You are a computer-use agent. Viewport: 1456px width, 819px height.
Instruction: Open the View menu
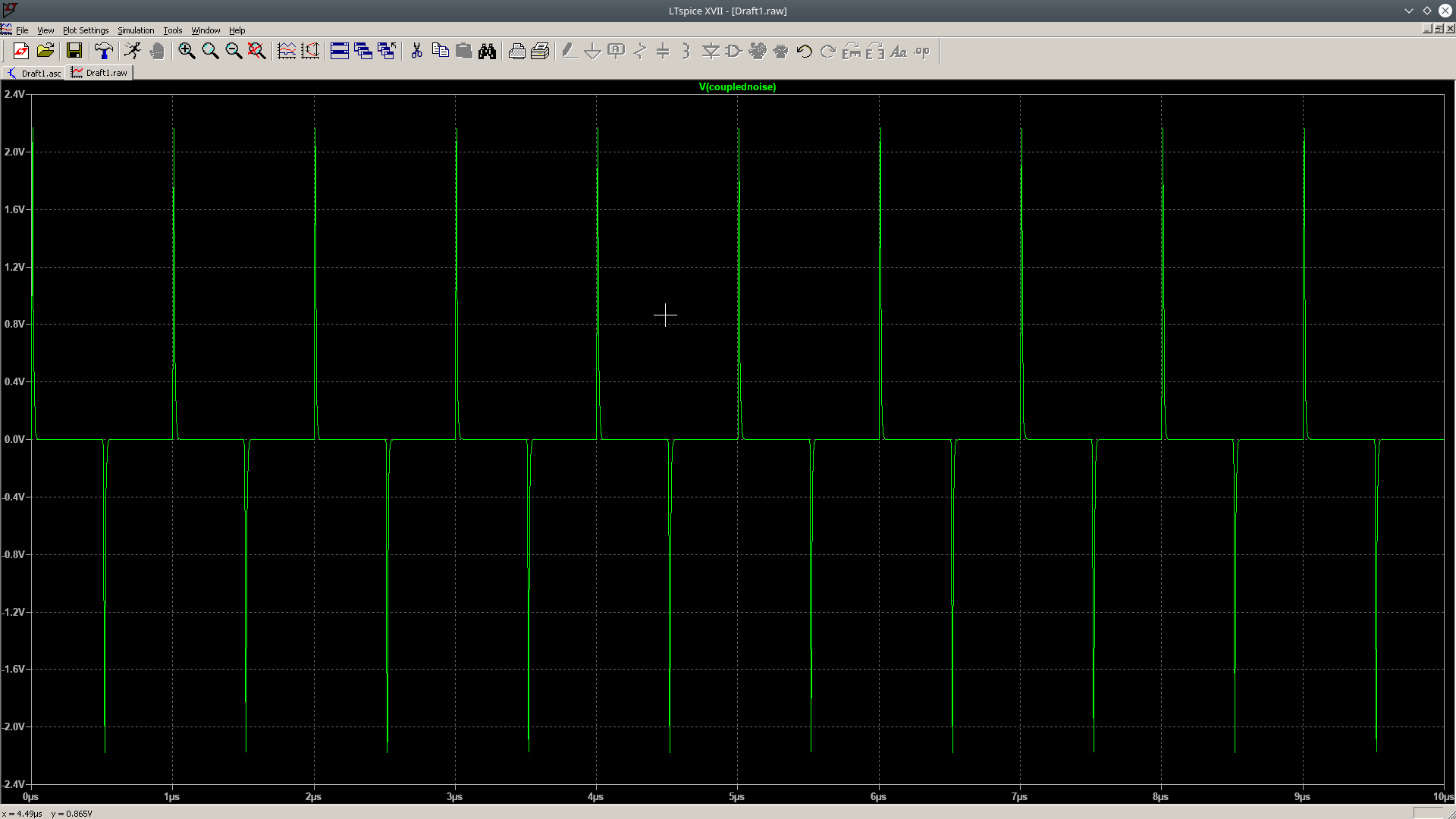[45, 30]
